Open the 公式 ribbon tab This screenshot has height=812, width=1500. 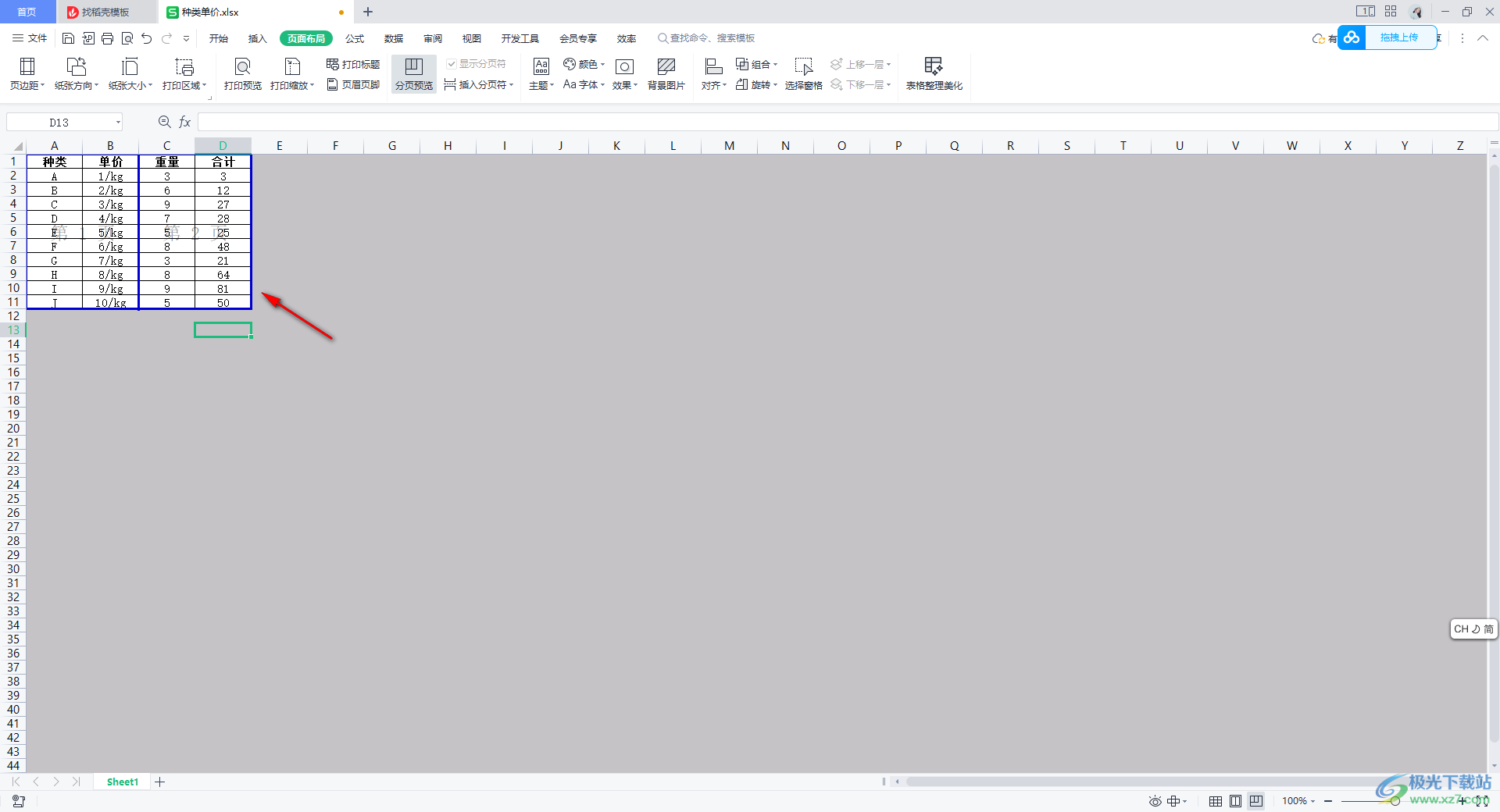point(355,38)
